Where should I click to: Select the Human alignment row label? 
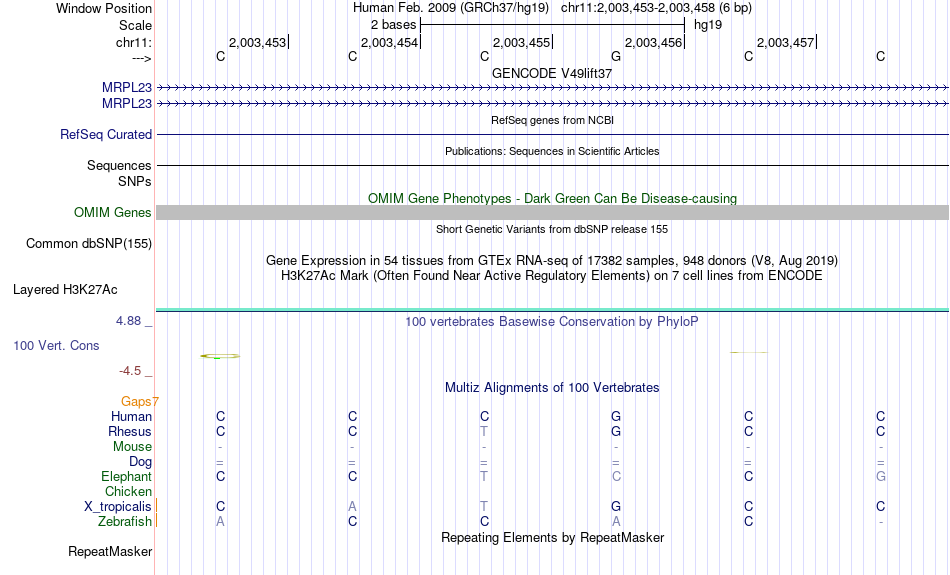pos(131,416)
